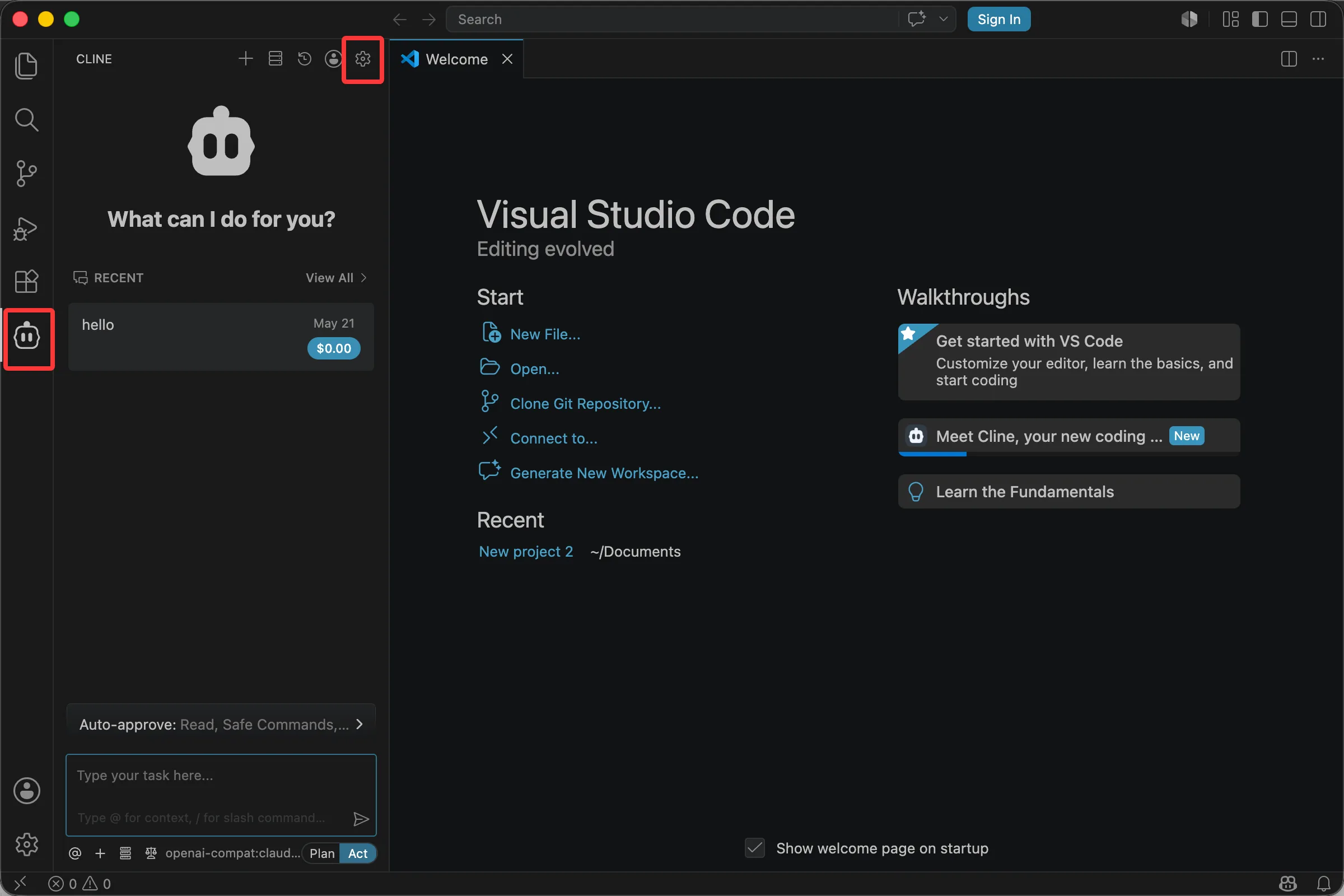The height and width of the screenshot is (896, 1344).
Task: Open editor More Actions ellipsis menu
Action: (1318, 59)
